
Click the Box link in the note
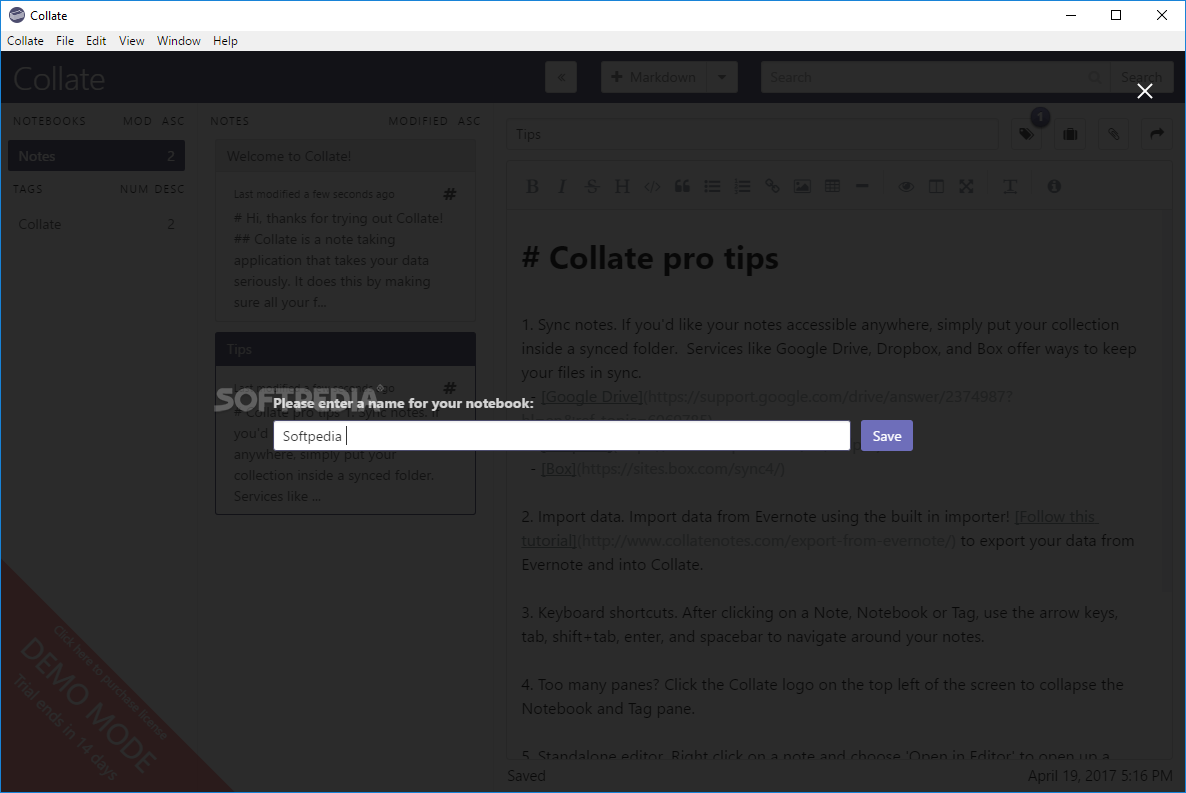558,468
